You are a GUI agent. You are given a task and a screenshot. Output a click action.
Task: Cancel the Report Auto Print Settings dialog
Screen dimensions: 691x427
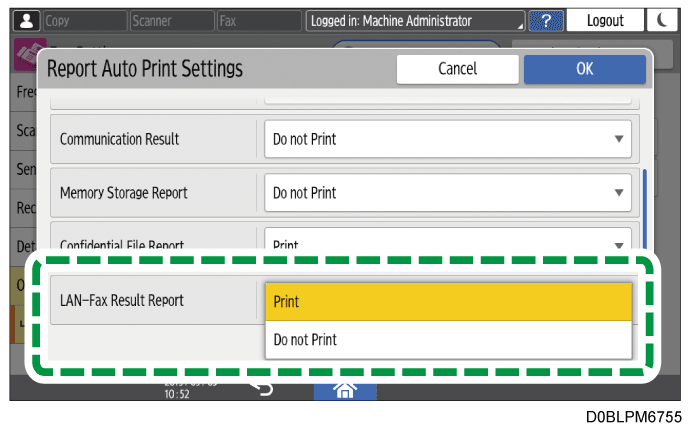pos(457,69)
